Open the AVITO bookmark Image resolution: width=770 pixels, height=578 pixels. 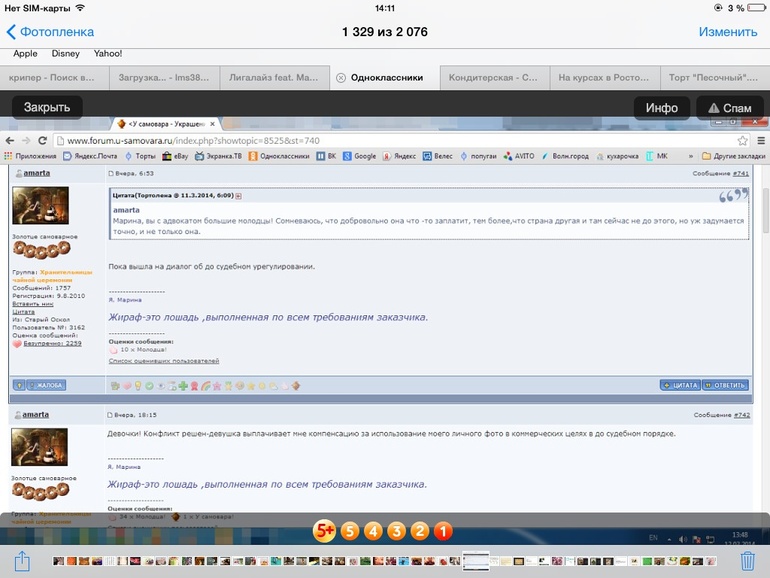point(519,156)
